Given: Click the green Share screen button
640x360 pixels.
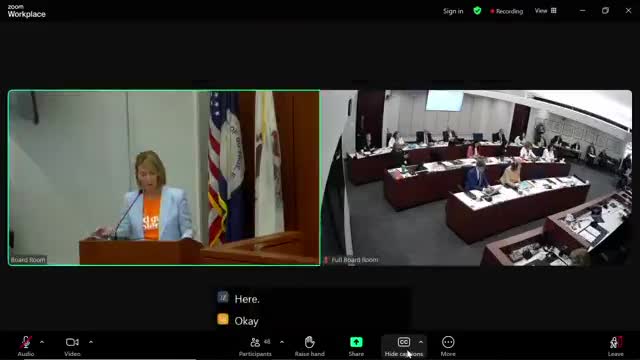Looking at the screenshot, I should click(x=356, y=342).
